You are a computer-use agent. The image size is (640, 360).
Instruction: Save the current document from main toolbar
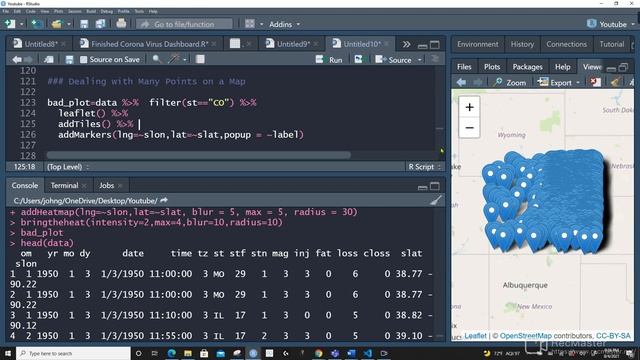[84, 24]
